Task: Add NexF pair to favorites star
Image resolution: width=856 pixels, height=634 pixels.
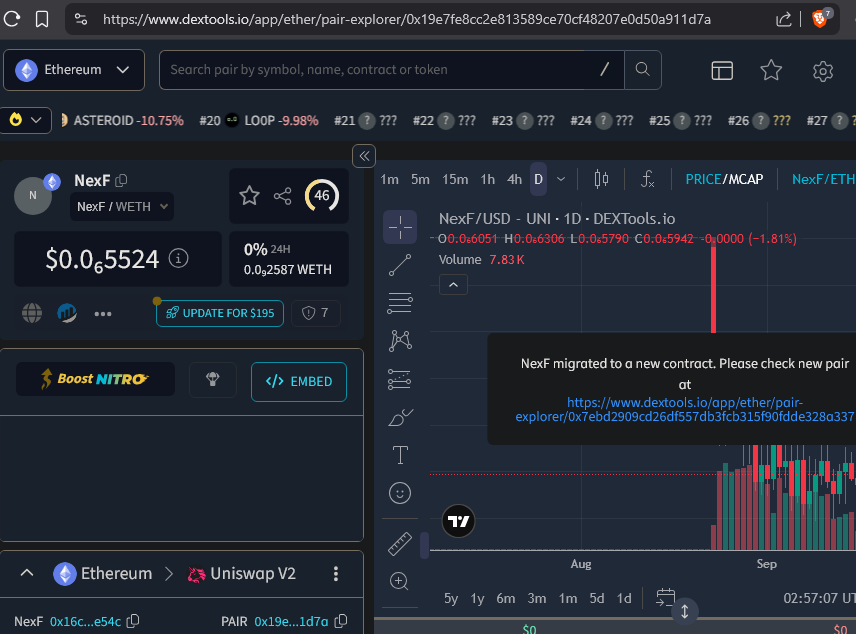Action: (x=249, y=195)
